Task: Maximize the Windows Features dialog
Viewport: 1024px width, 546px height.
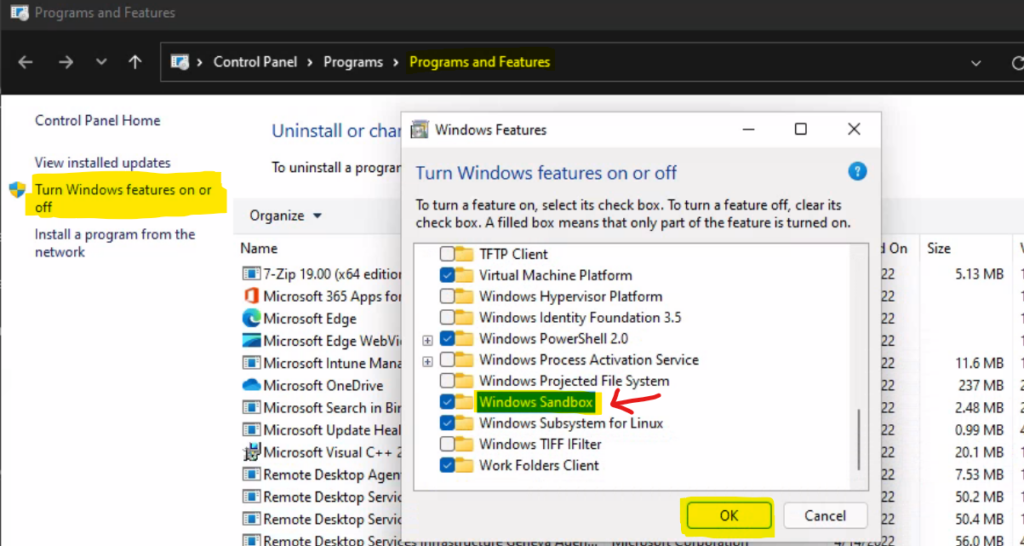Action: pyautogui.click(x=801, y=129)
